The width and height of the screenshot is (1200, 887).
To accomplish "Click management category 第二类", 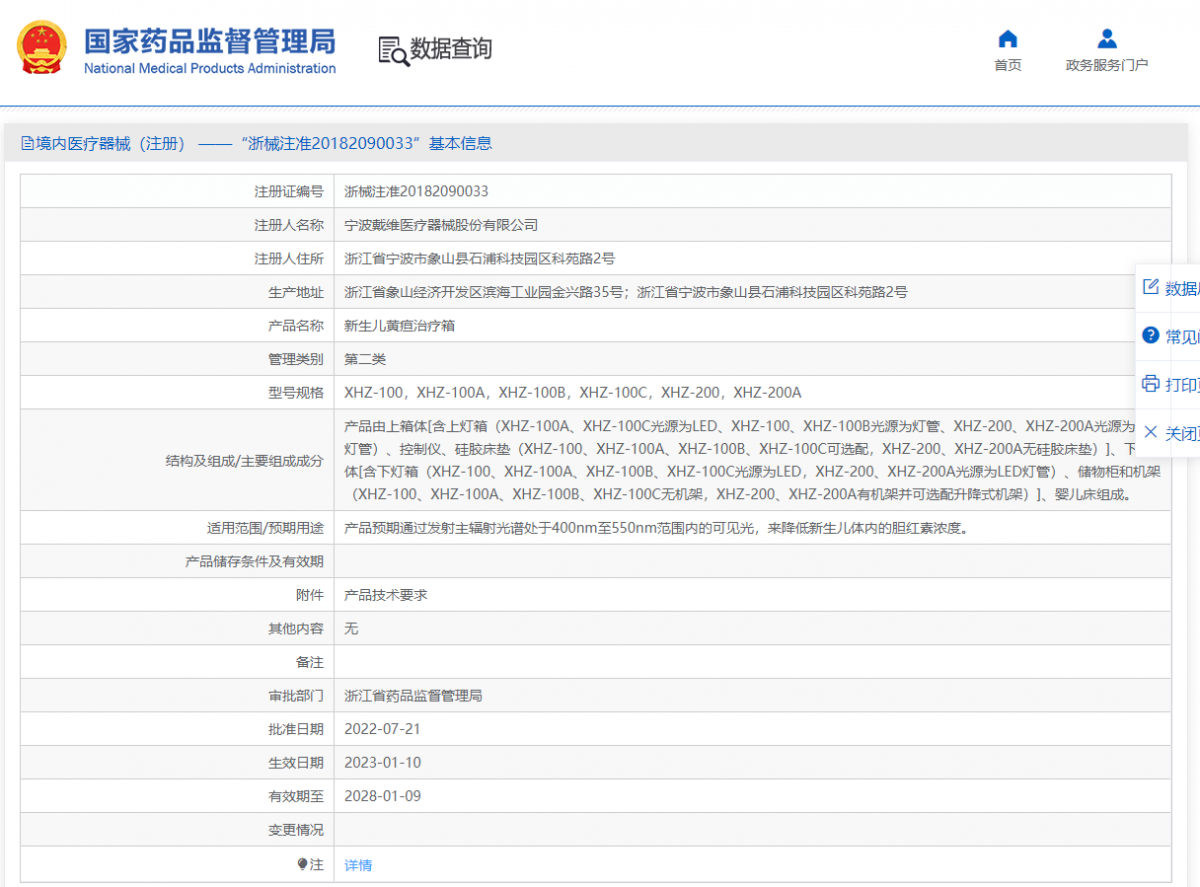I will click(x=365, y=359).
